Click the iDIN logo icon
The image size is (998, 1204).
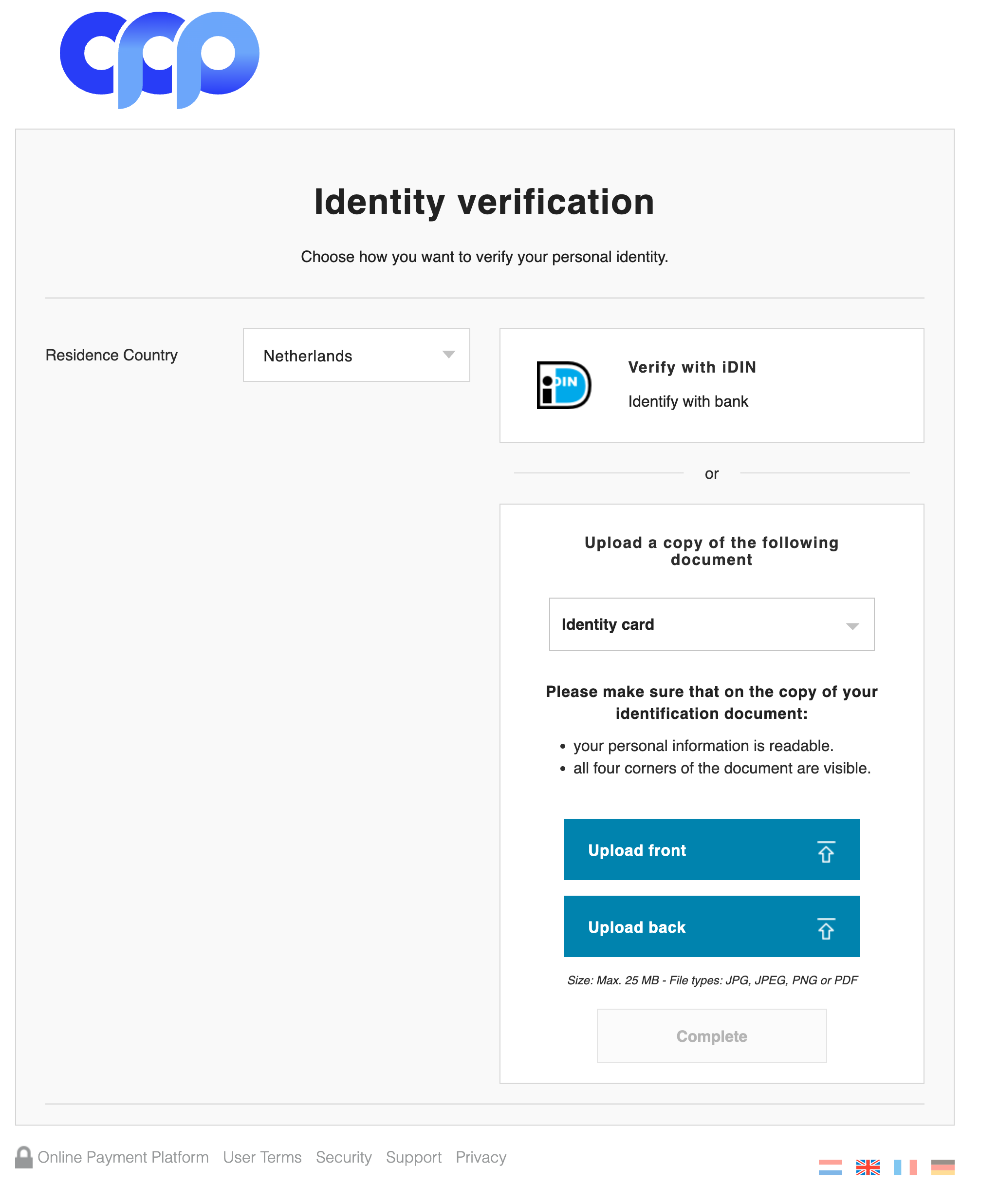point(563,385)
